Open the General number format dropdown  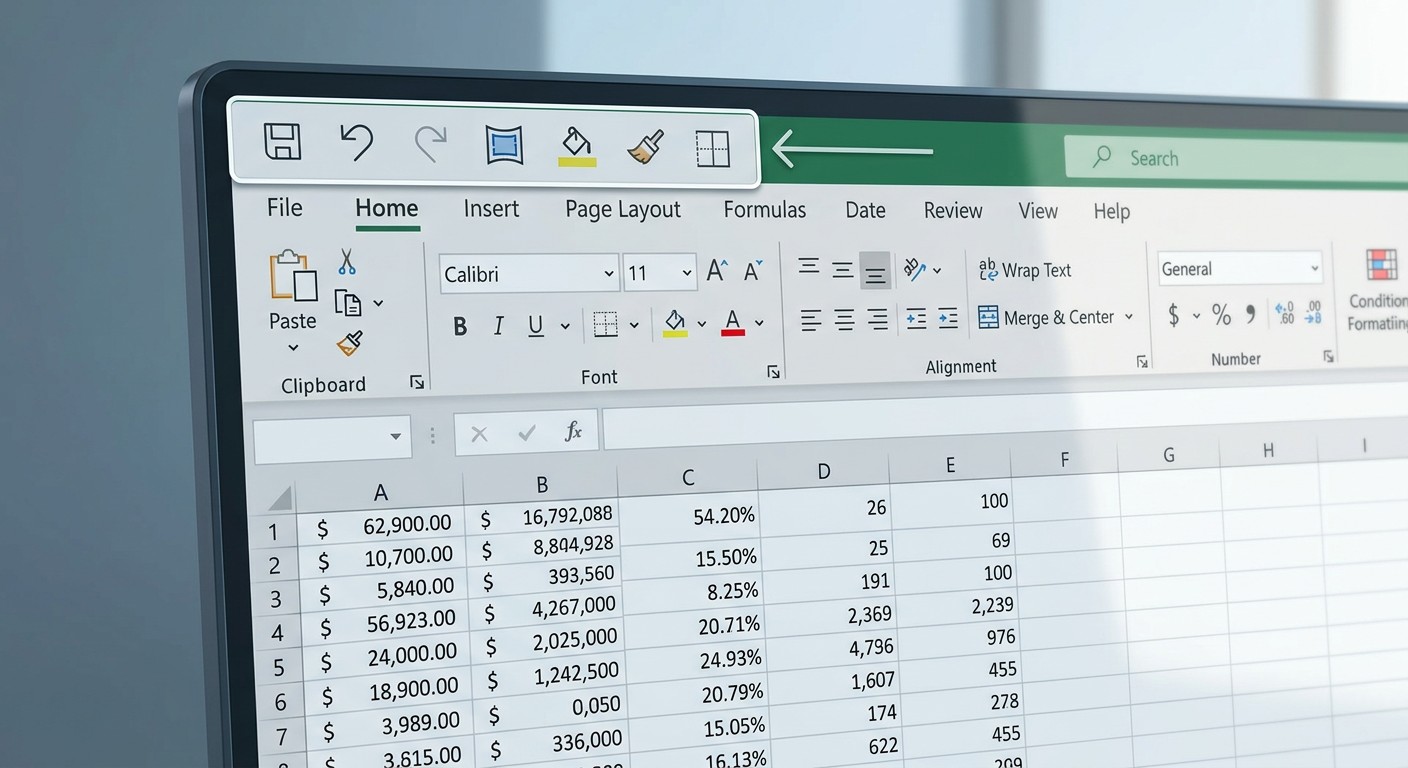click(x=1314, y=268)
